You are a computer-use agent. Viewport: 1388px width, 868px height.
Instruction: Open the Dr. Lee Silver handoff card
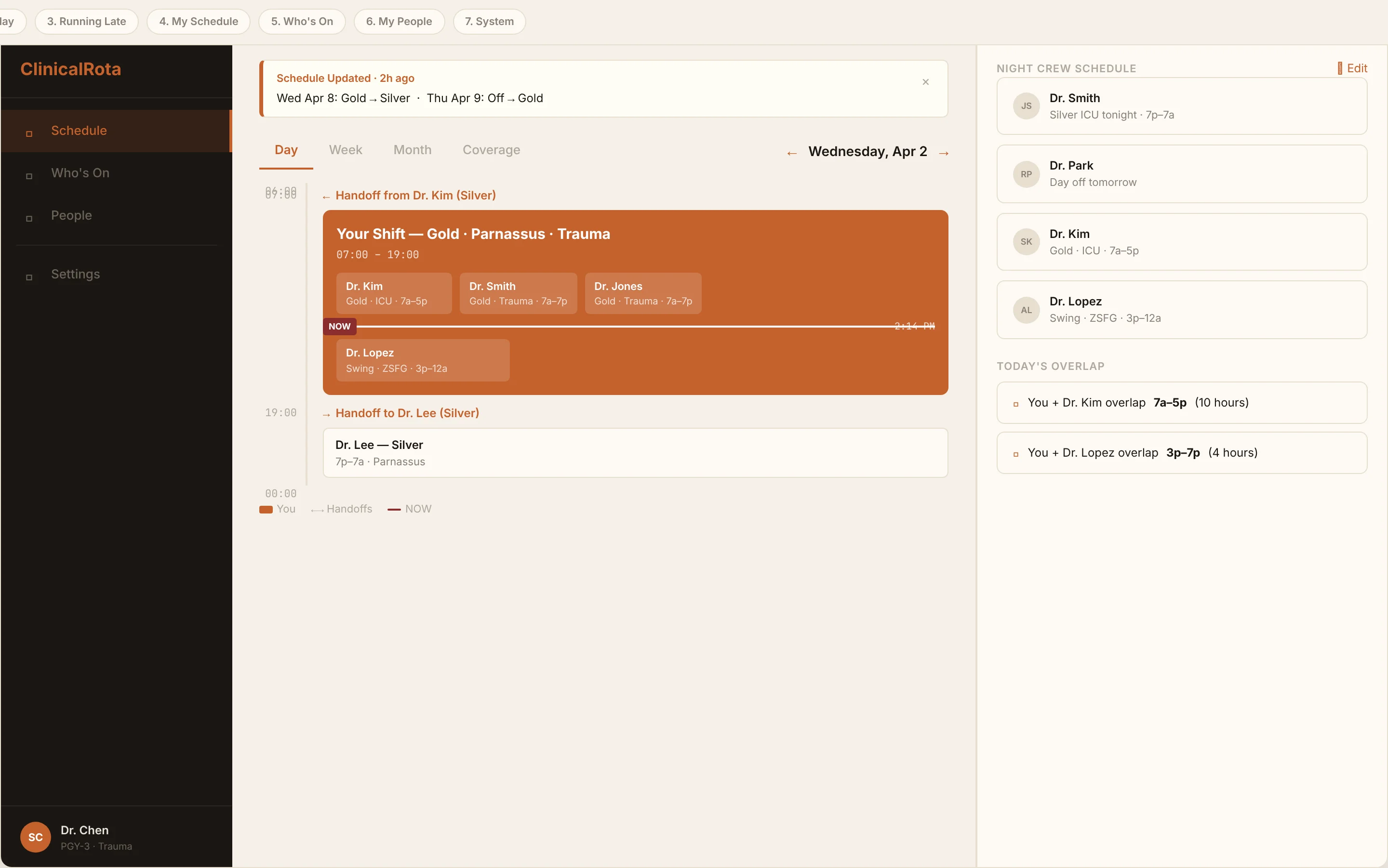635,452
